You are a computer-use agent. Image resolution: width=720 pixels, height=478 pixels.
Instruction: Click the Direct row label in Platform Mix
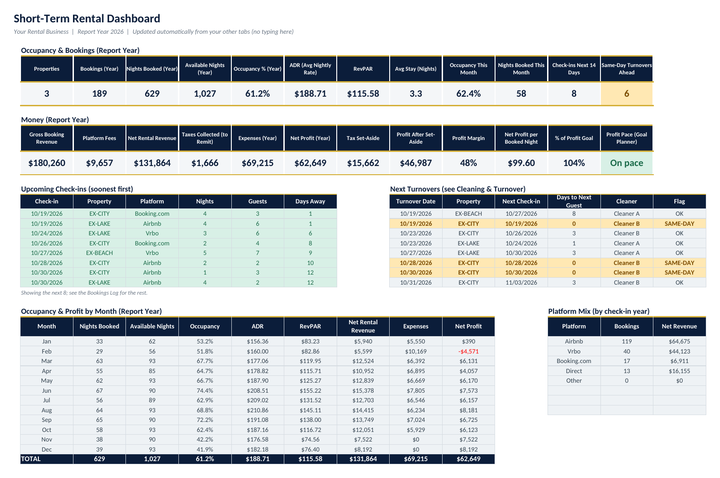click(x=574, y=371)
